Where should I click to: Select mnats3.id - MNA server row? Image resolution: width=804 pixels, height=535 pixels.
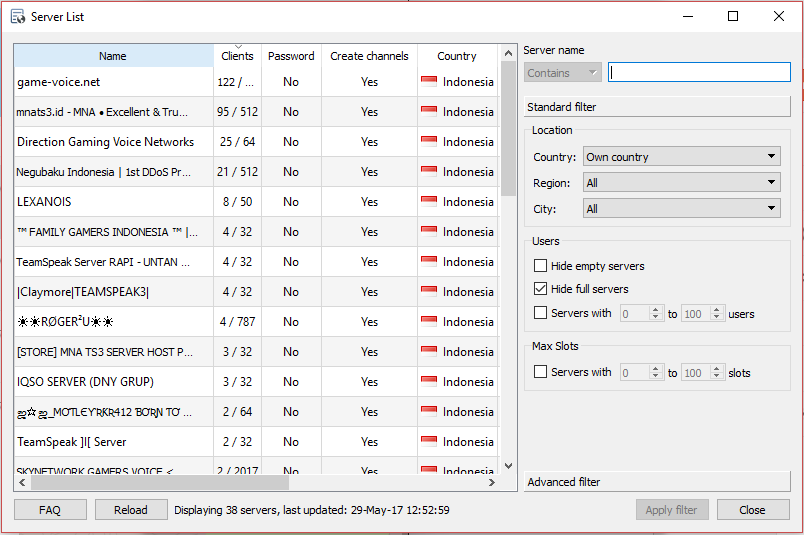click(256, 112)
